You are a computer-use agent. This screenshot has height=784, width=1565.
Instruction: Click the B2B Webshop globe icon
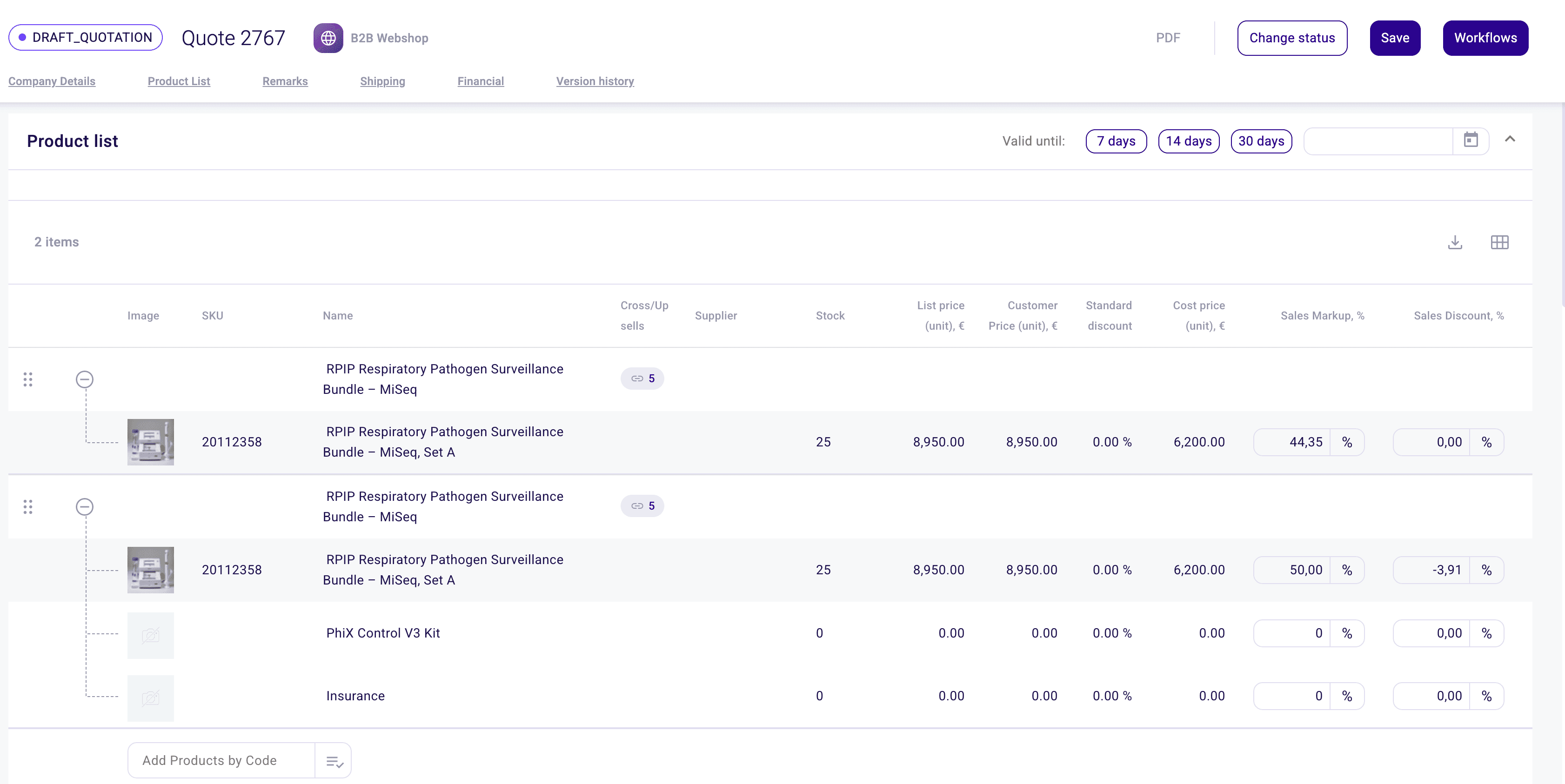(x=328, y=37)
